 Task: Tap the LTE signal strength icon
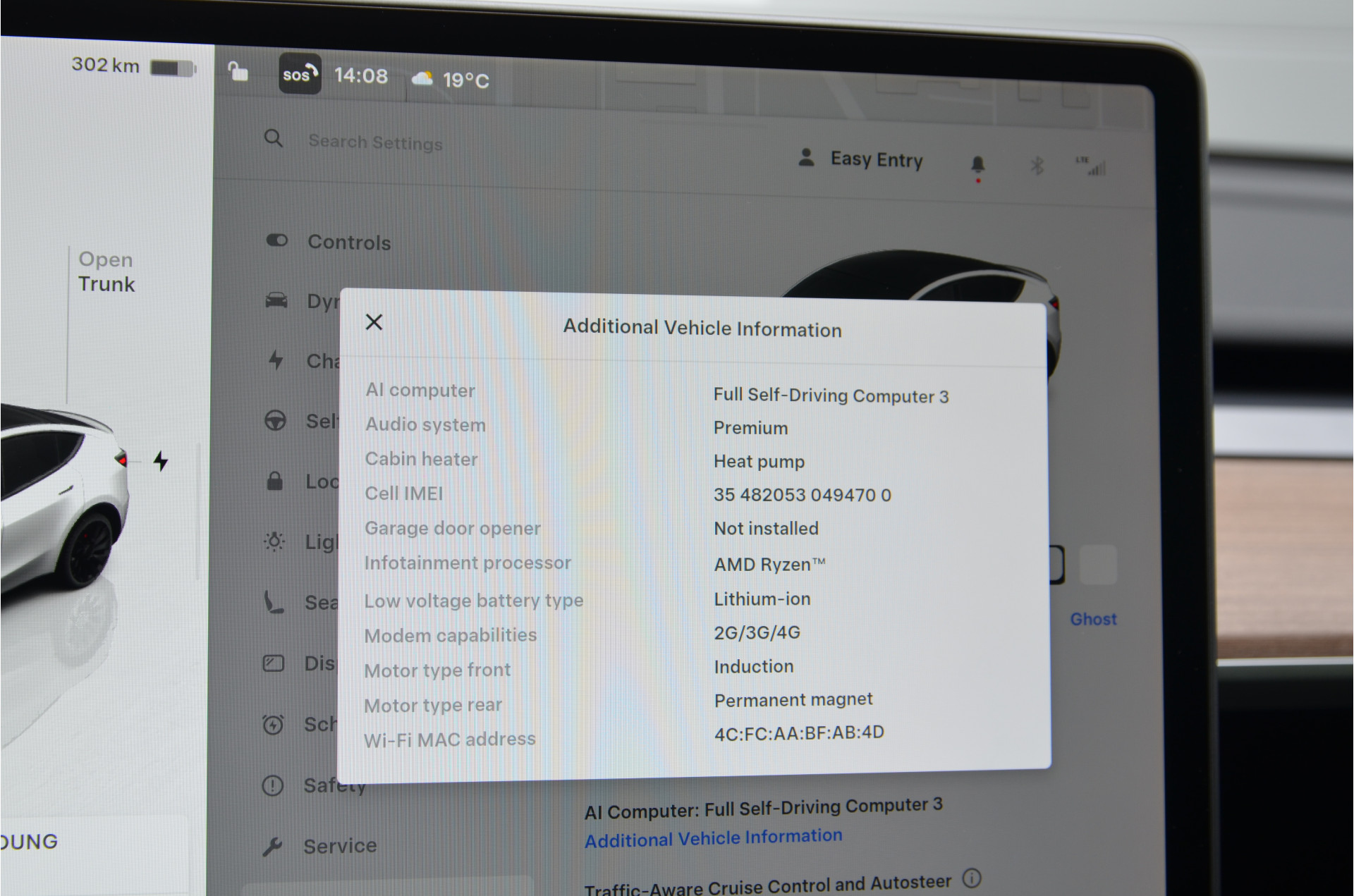tap(1090, 166)
